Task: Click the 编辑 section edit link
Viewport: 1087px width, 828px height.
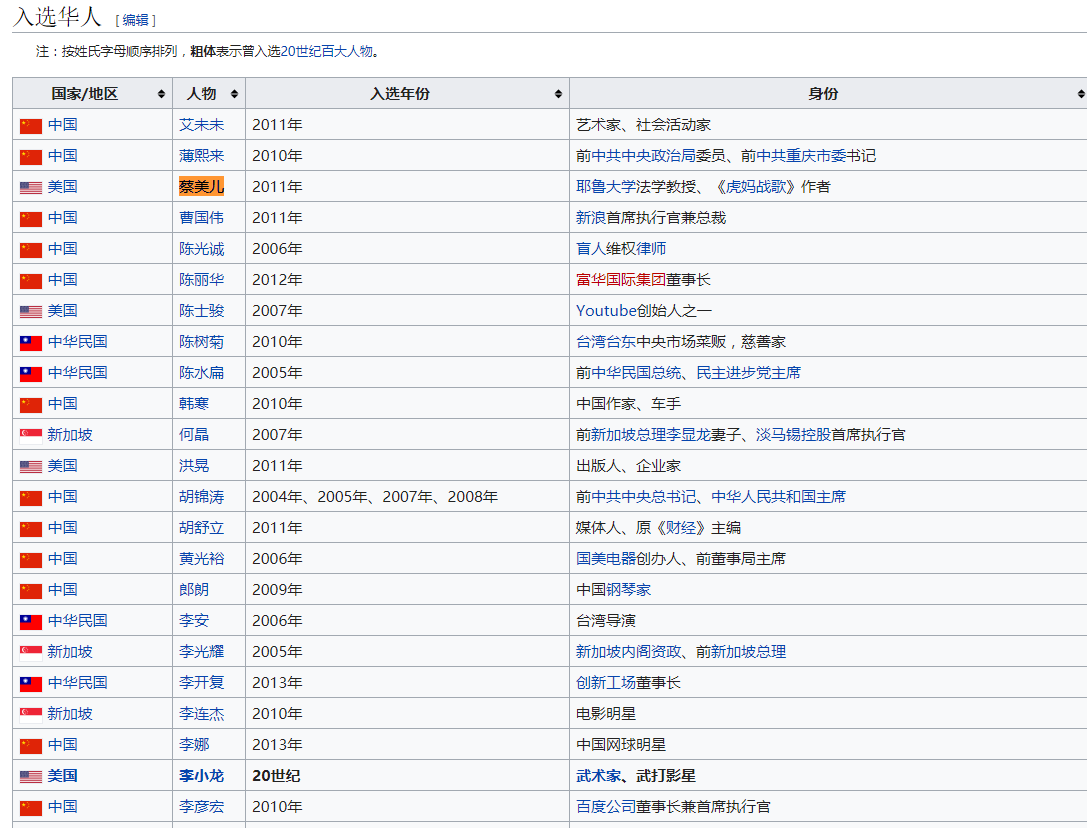Action: 135,20
